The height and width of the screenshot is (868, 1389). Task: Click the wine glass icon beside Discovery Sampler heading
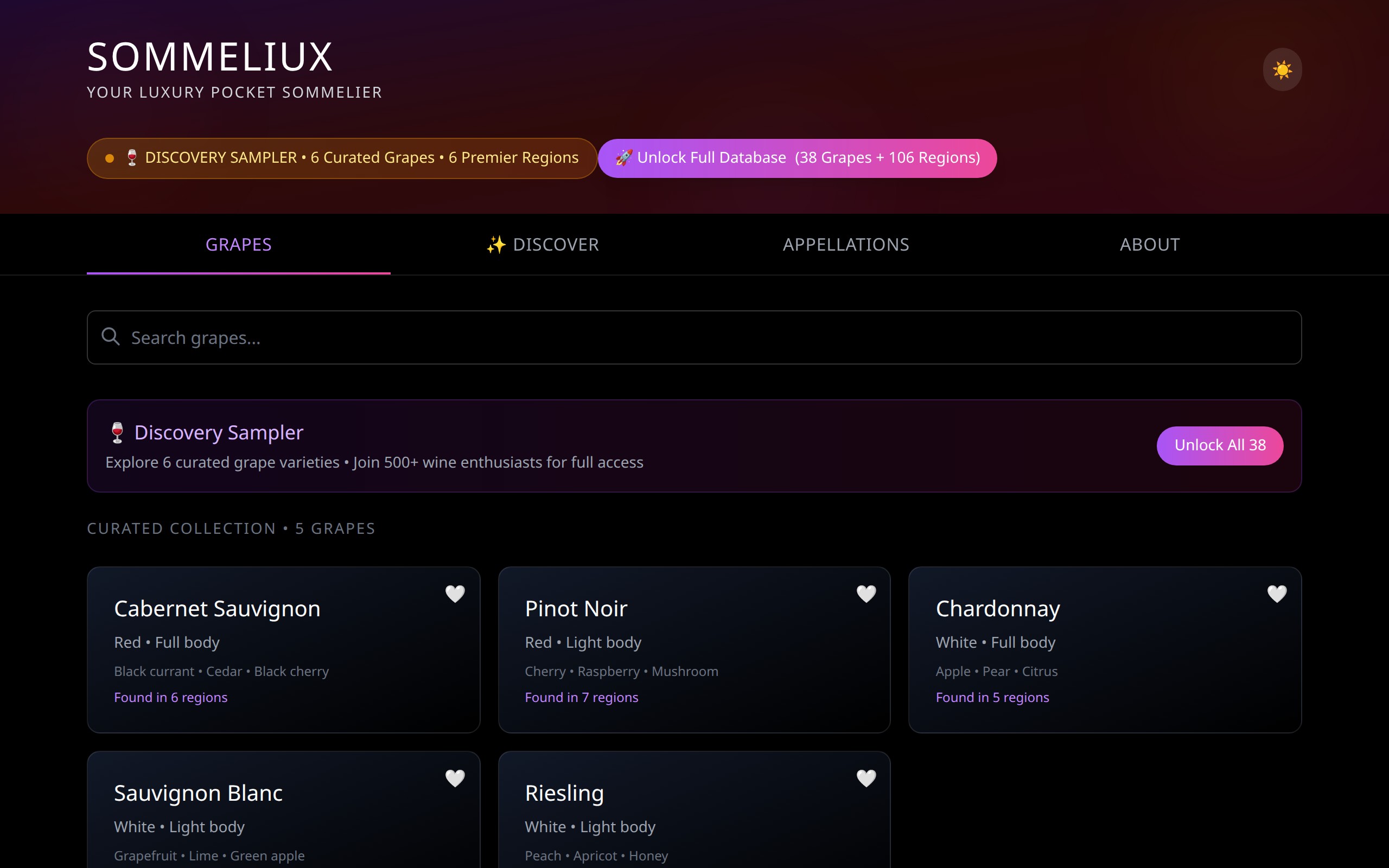pos(117,433)
